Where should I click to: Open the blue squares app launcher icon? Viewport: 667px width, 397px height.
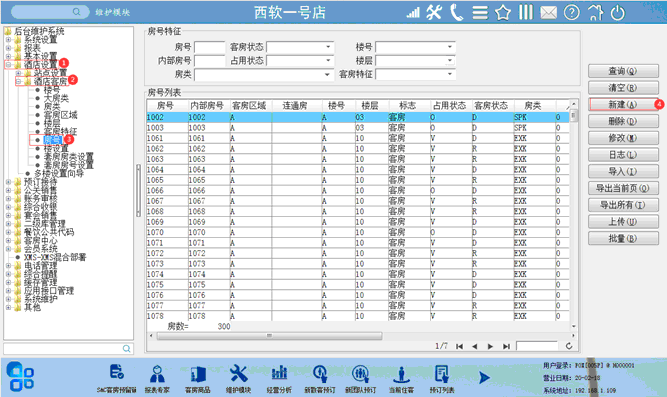click(20, 376)
